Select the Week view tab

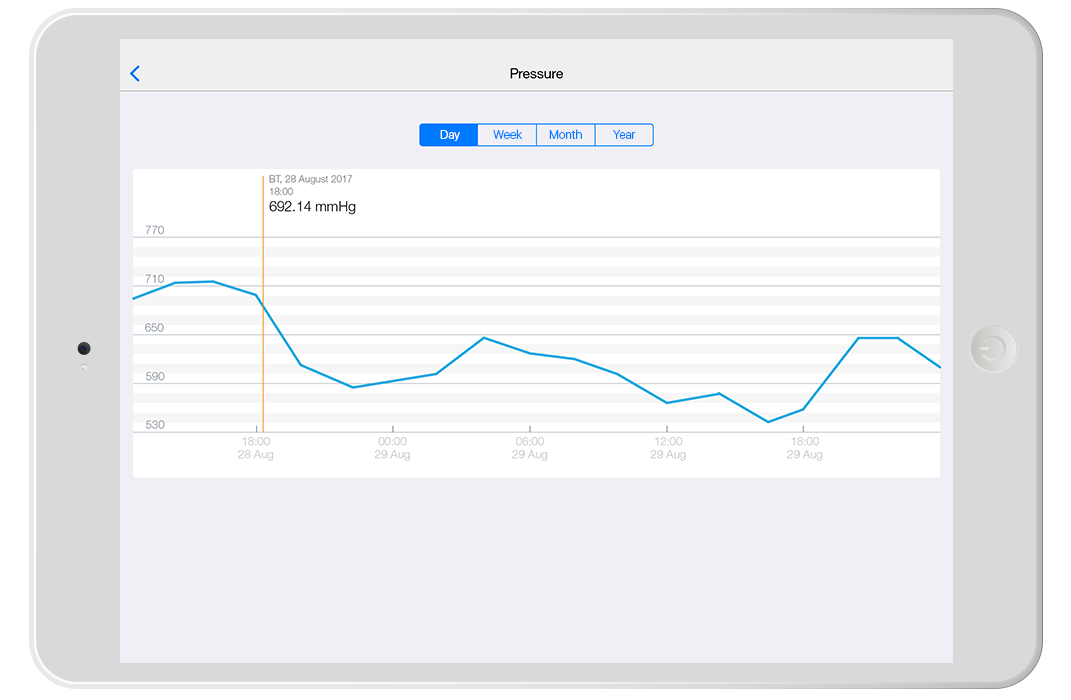click(507, 134)
